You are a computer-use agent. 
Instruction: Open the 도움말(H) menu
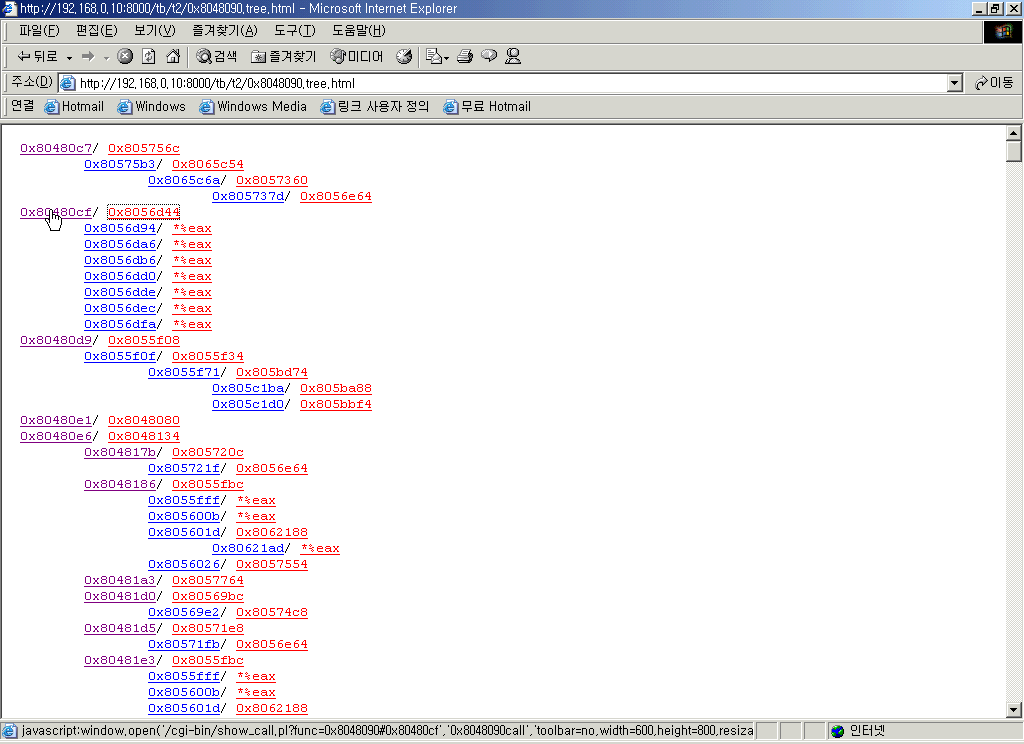359,31
